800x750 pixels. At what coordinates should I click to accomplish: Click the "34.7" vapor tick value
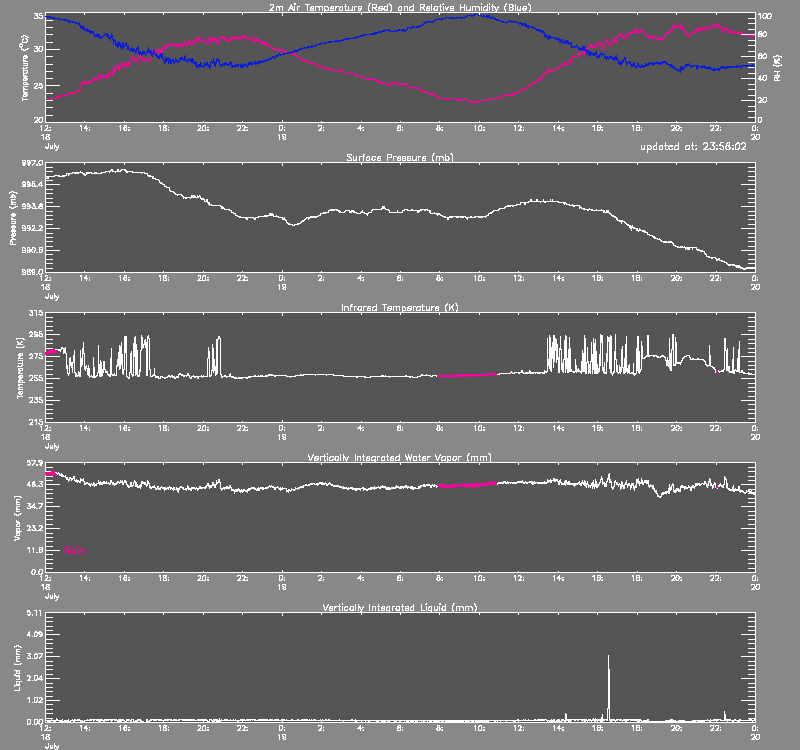[x=35, y=506]
